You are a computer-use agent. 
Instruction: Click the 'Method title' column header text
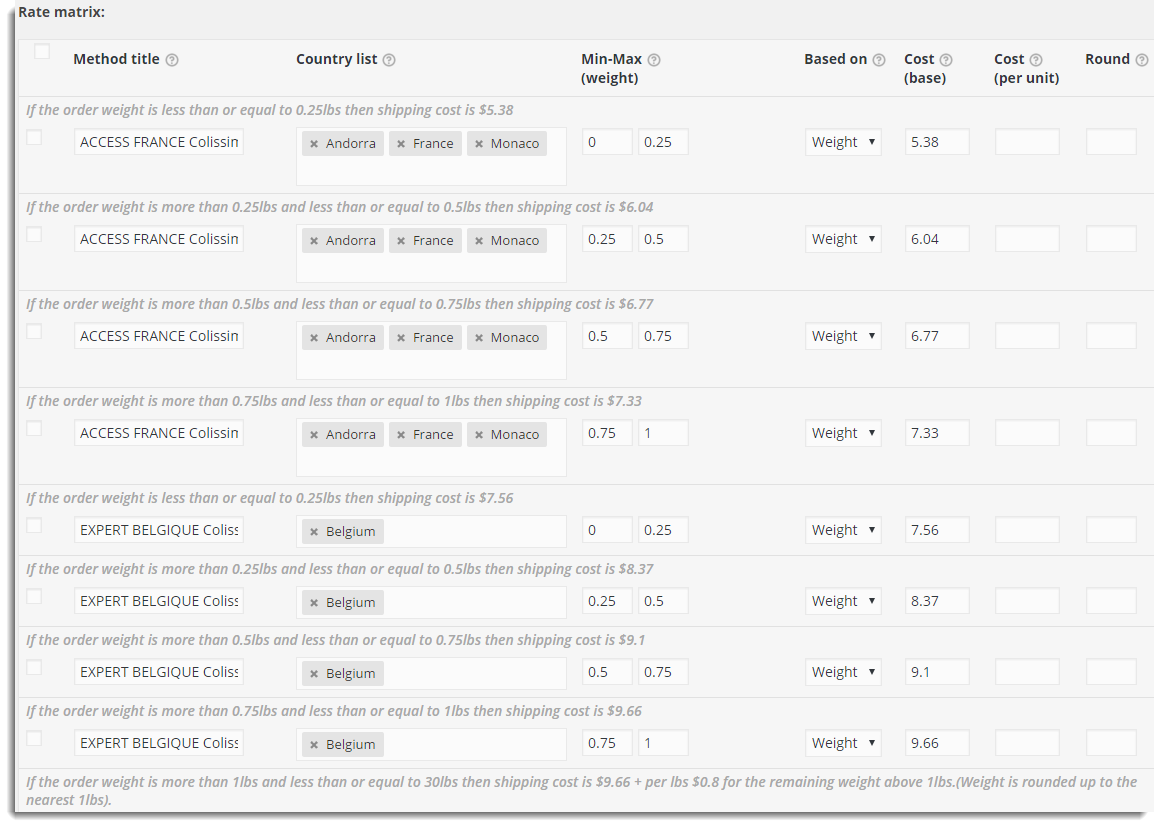(x=116, y=60)
